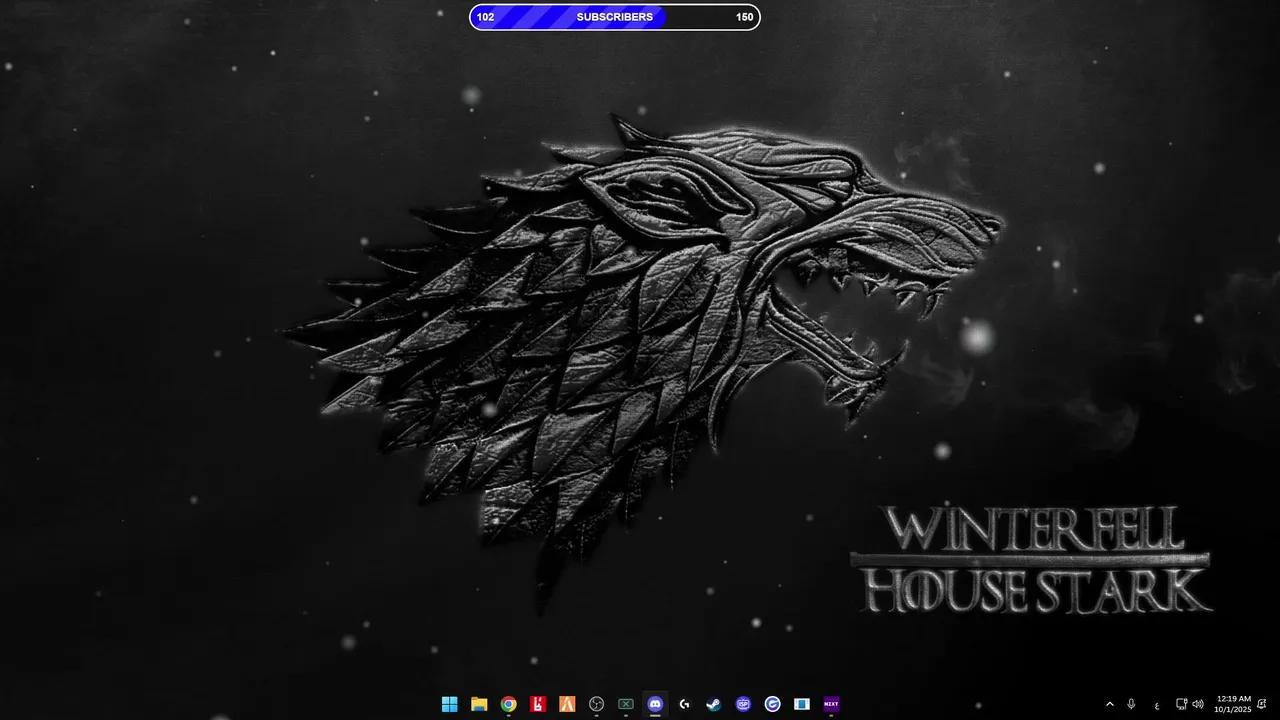Open the Windows Start menu
This screenshot has height=720, width=1280.
[450, 704]
